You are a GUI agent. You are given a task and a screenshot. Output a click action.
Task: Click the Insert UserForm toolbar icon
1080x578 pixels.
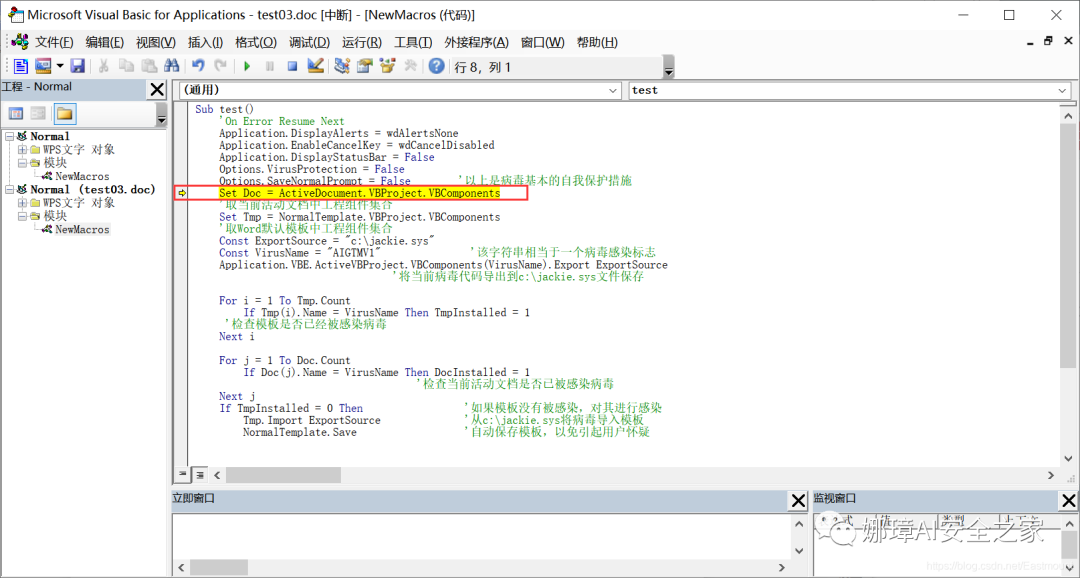(43, 66)
